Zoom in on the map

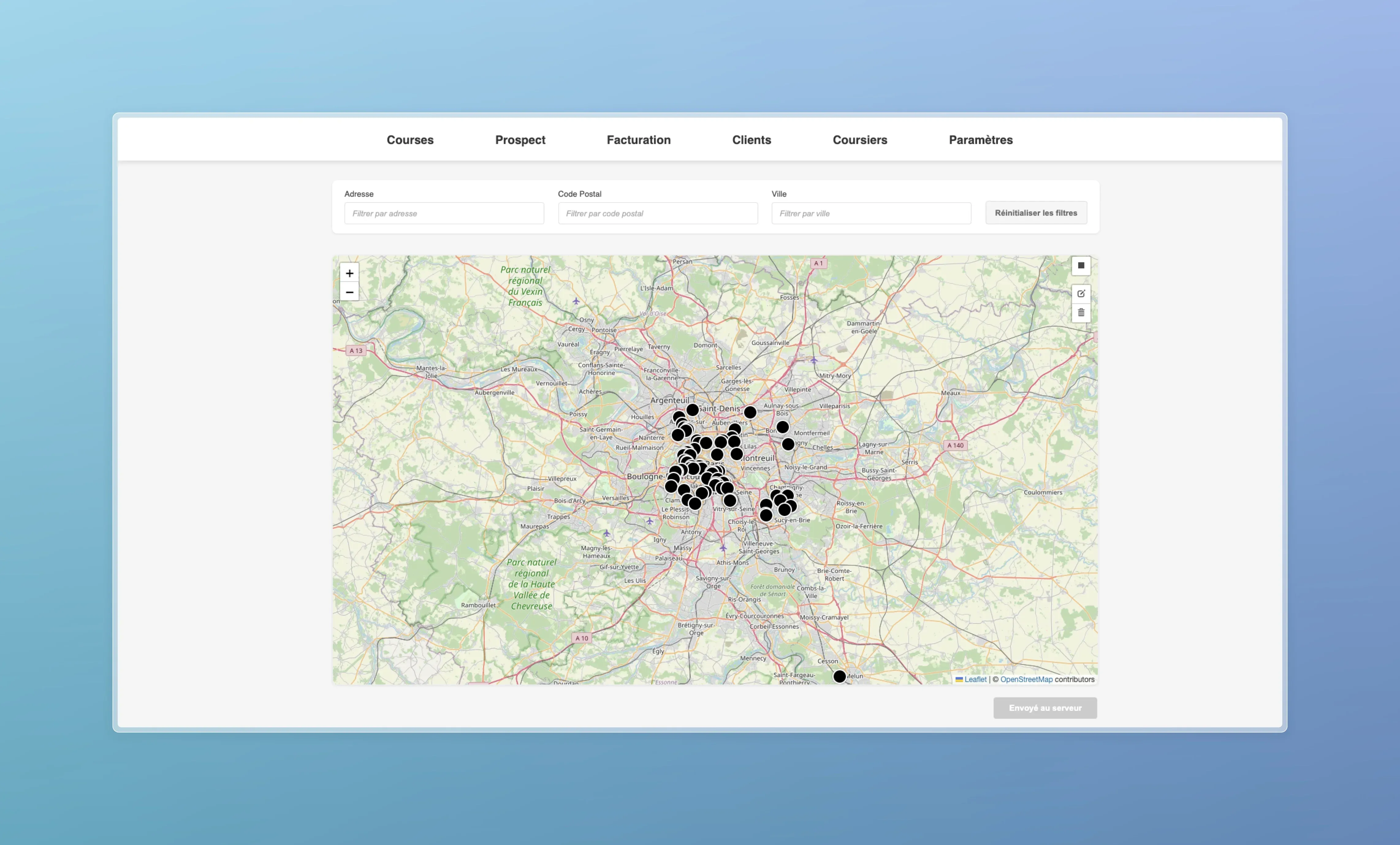click(x=349, y=273)
